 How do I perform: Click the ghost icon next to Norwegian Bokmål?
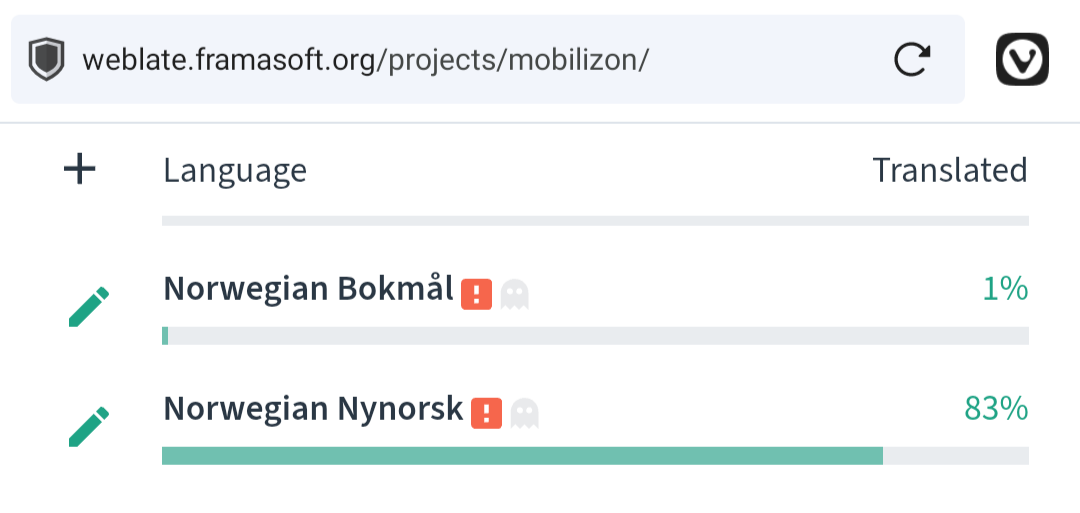click(515, 294)
